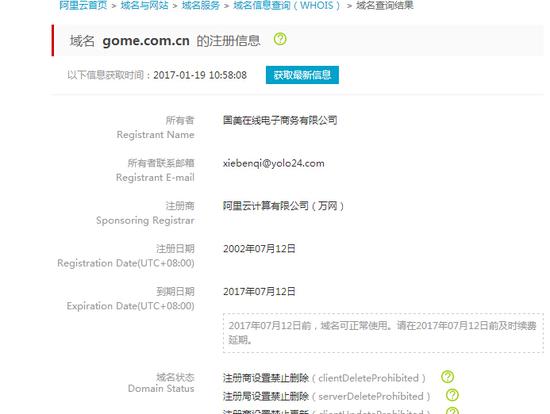The width and height of the screenshot is (550, 414).
Task: Click the Sponsoring Registrar label
Action: pyautogui.click(x=145, y=220)
